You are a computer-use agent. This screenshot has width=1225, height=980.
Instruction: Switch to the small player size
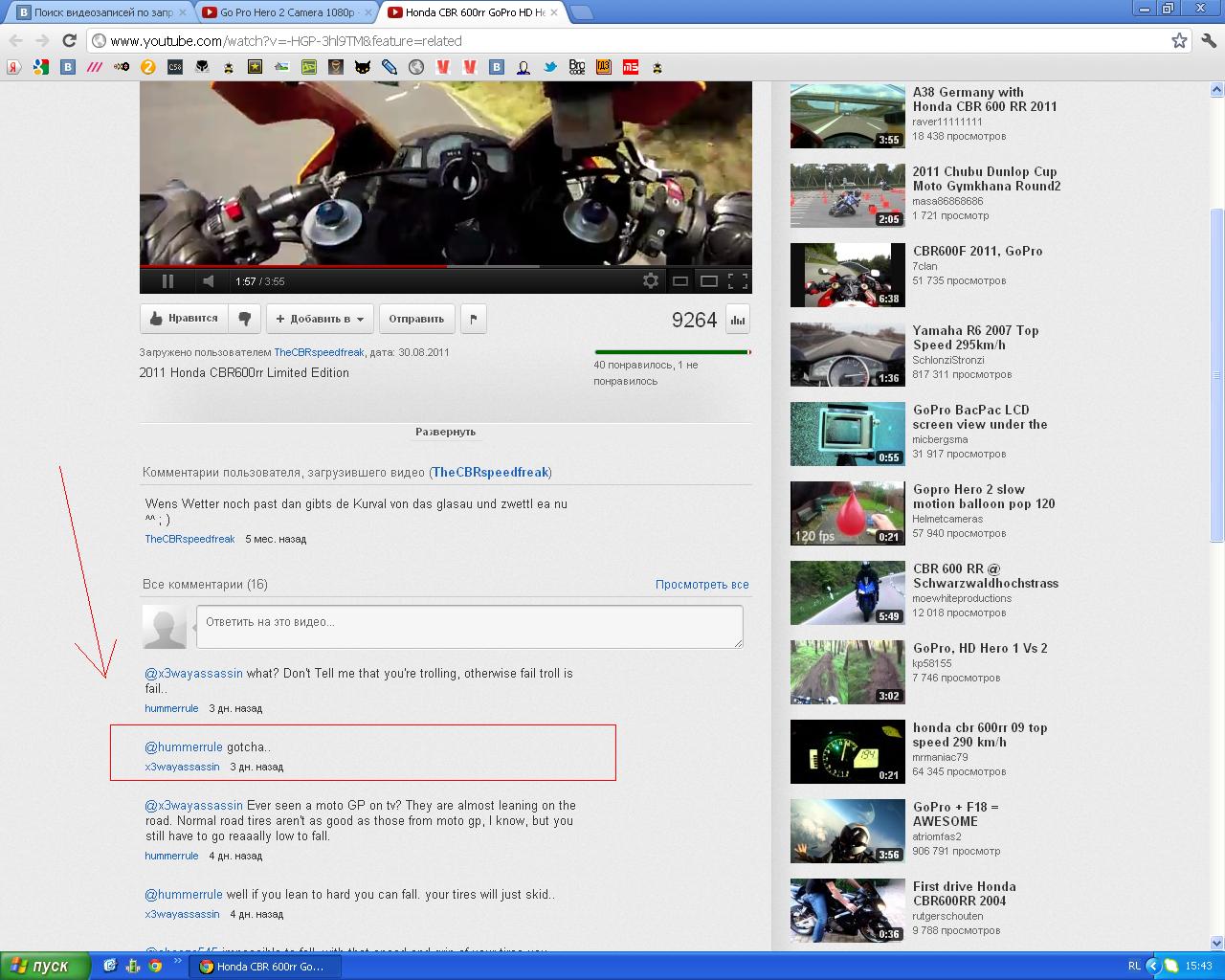[x=680, y=281]
